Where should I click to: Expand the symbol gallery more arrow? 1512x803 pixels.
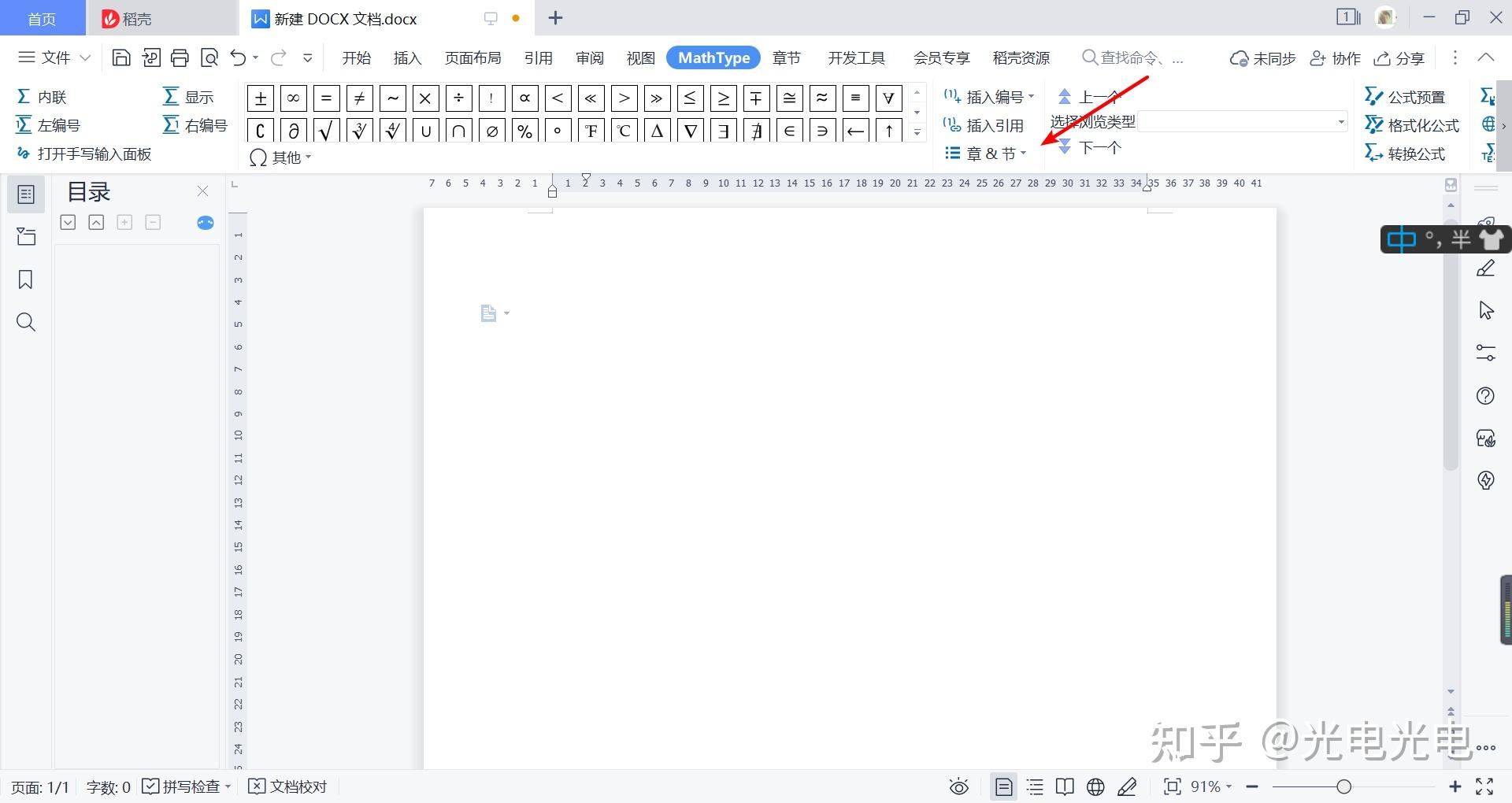pos(917,132)
